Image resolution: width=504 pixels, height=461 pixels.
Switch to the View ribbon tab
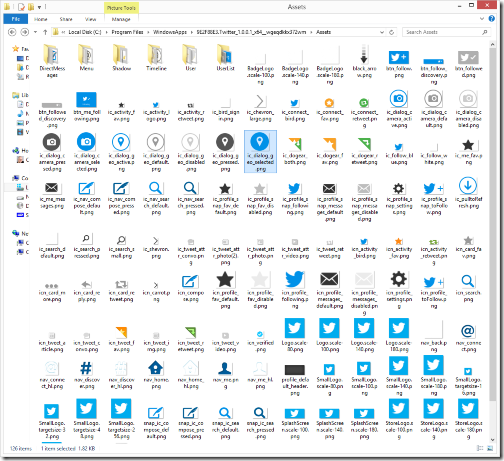click(90, 19)
